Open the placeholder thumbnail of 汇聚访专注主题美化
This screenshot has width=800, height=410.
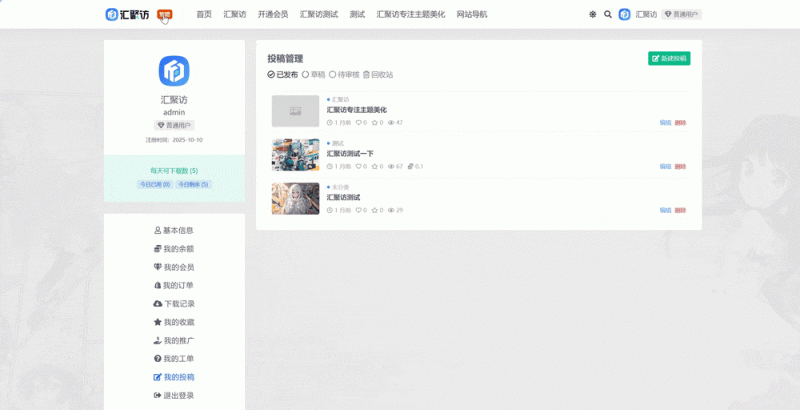pyautogui.click(x=295, y=111)
